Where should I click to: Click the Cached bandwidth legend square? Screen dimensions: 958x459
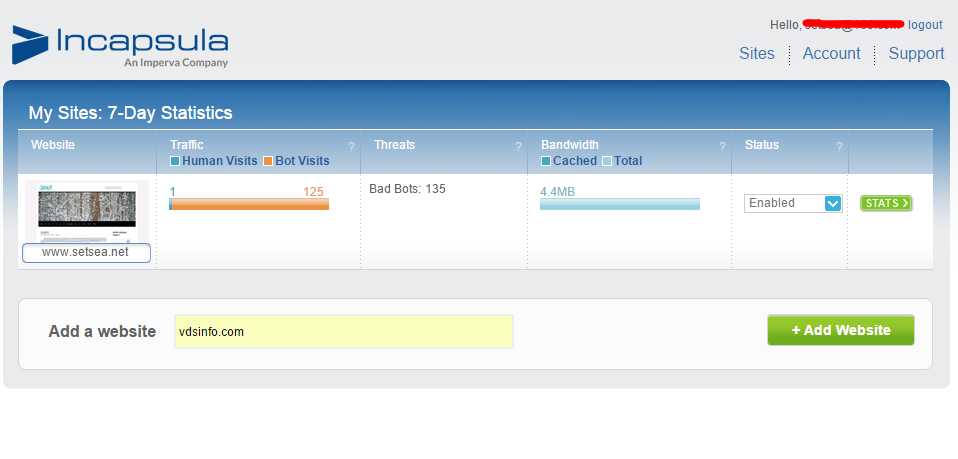pos(546,161)
